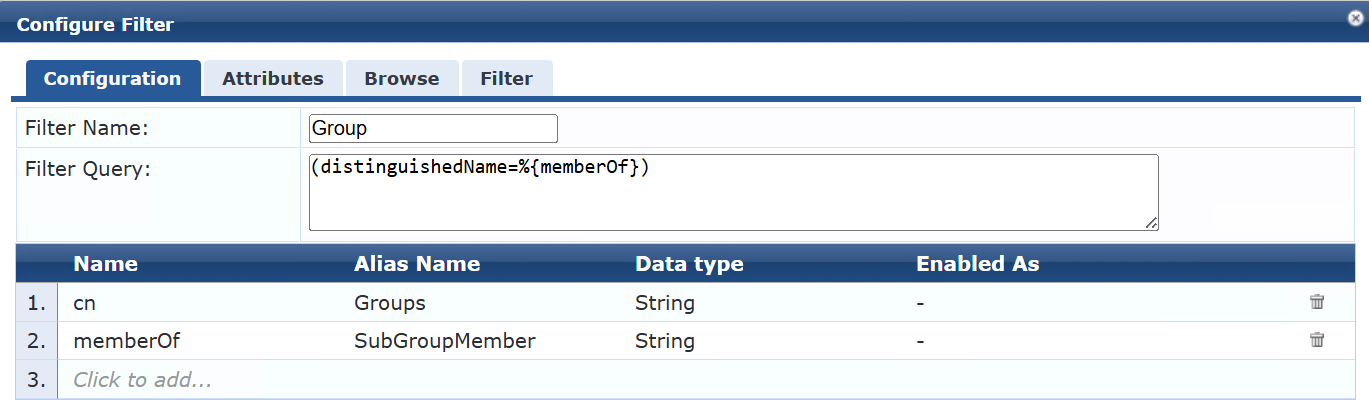1369x407 pixels.
Task: Focus the Filter Name input field
Action: click(433, 128)
